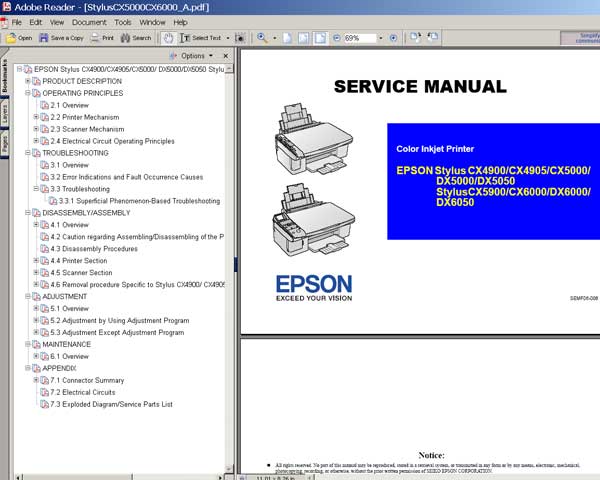Open the zoom percentage dropdown arrow
The image size is (600, 480).
pyautogui.click(x=381, y=38)
